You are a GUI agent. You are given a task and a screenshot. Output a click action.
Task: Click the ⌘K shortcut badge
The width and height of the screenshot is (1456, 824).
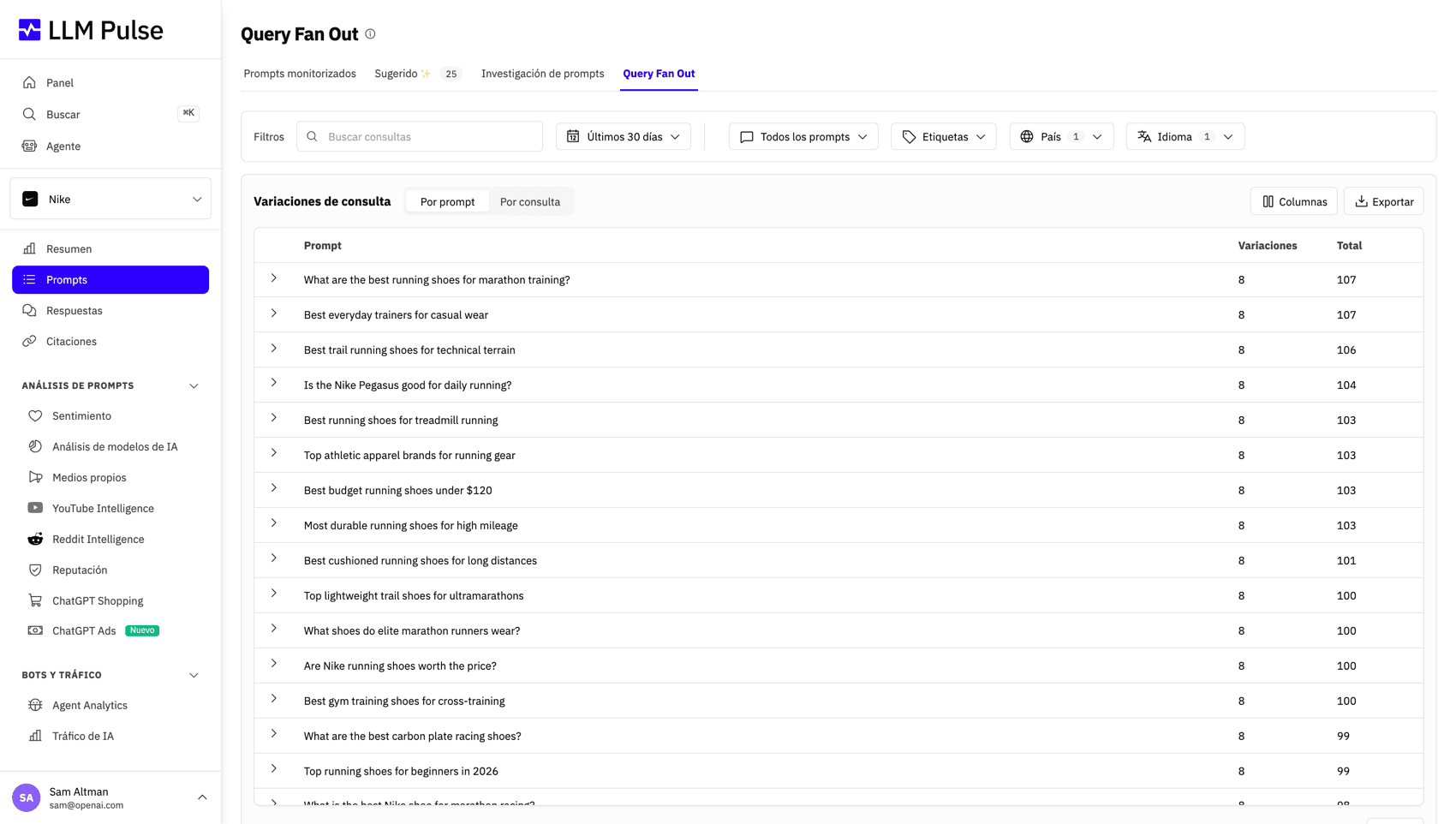pyautogui.click(x=188, y=113)
